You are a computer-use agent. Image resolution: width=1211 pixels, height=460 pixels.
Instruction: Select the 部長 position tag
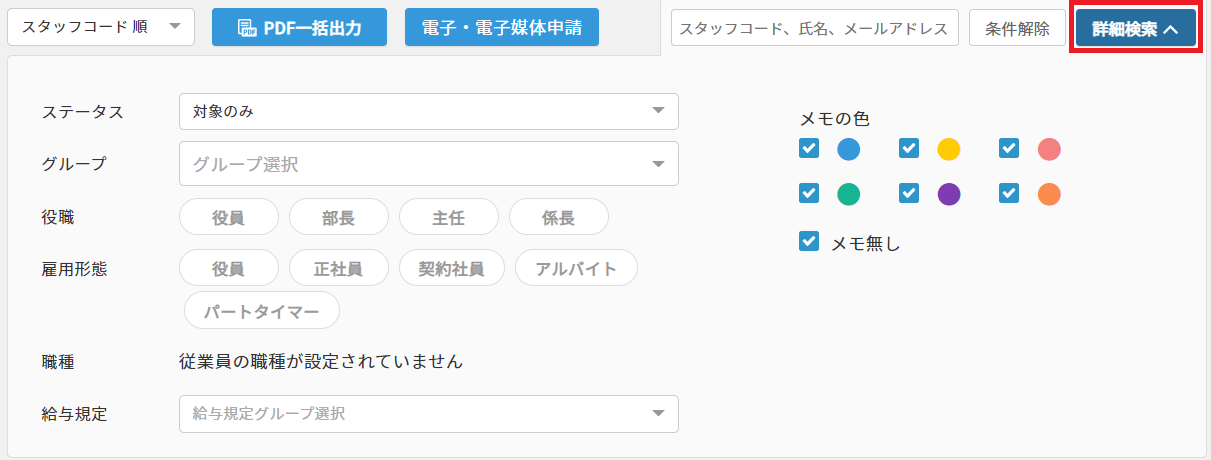tap(338, 217)
